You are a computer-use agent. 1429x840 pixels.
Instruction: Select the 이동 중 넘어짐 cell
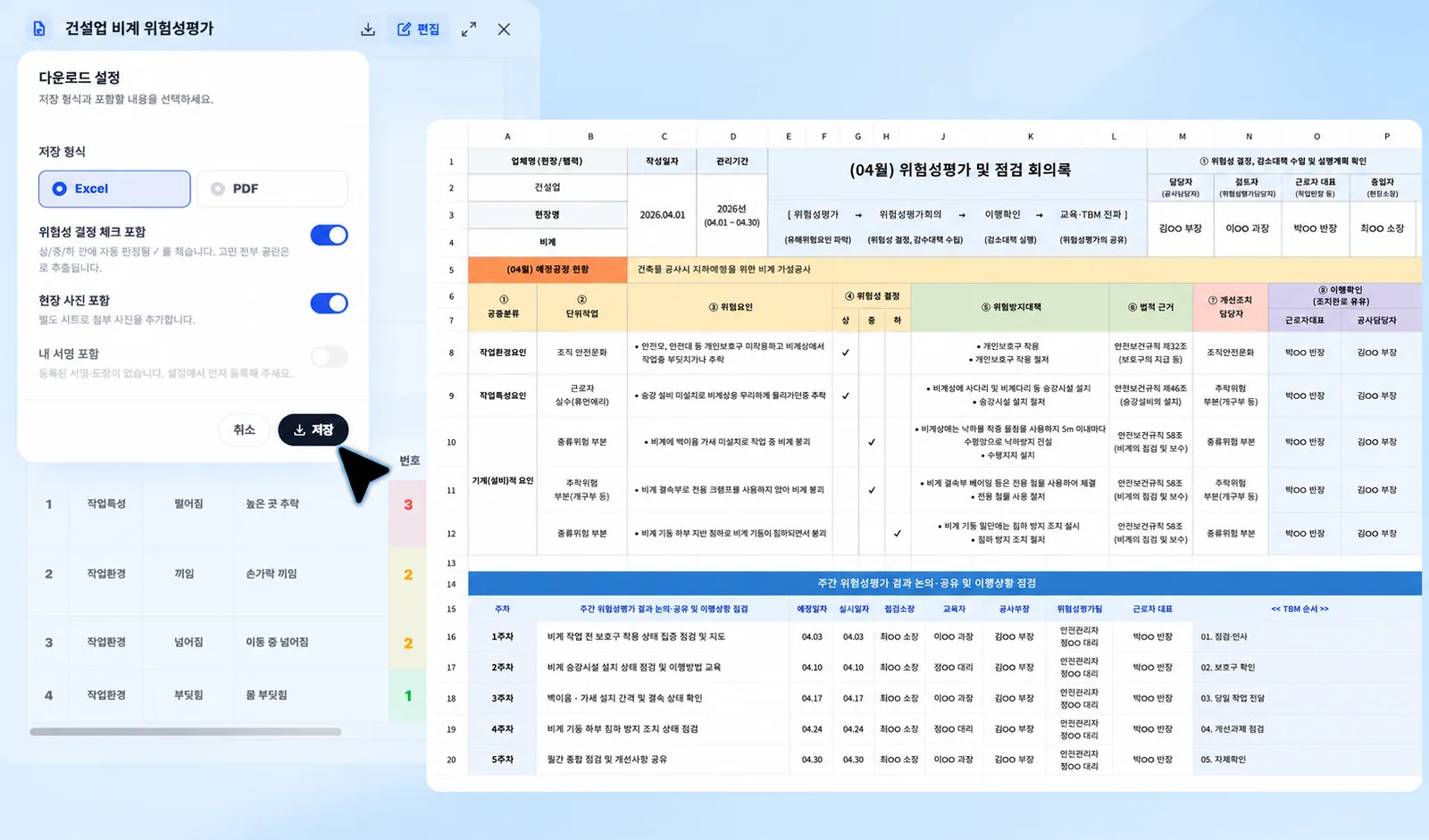[277, 642]
